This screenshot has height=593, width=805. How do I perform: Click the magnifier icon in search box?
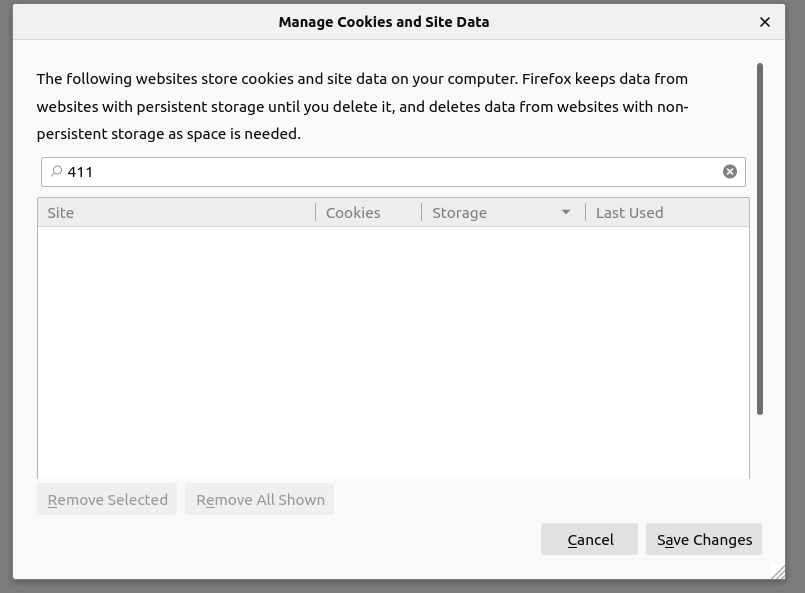pyautogui.click(x=56, y=172)
